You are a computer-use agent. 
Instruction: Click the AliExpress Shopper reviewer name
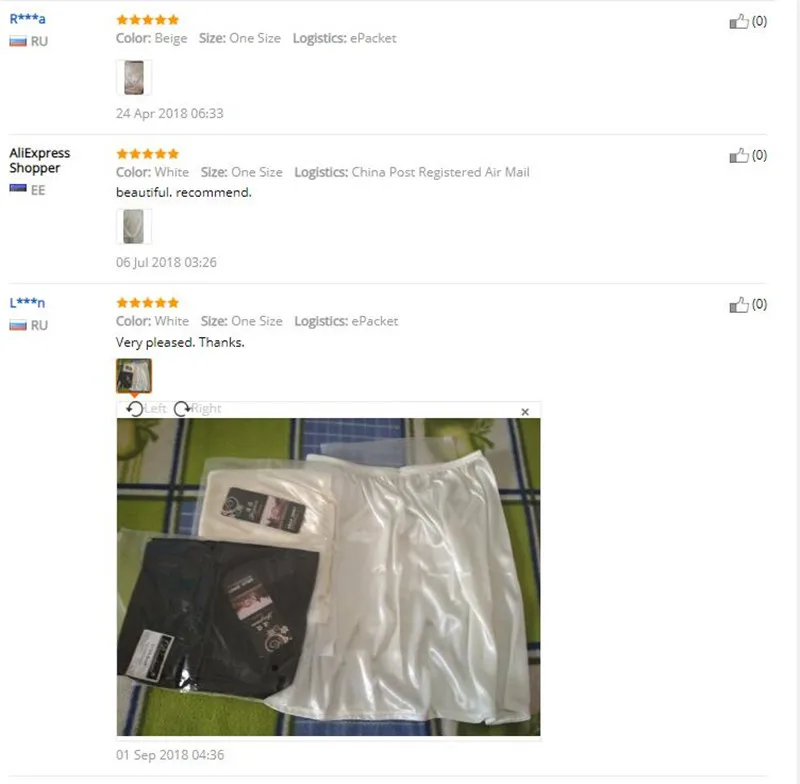pos(39,160)
